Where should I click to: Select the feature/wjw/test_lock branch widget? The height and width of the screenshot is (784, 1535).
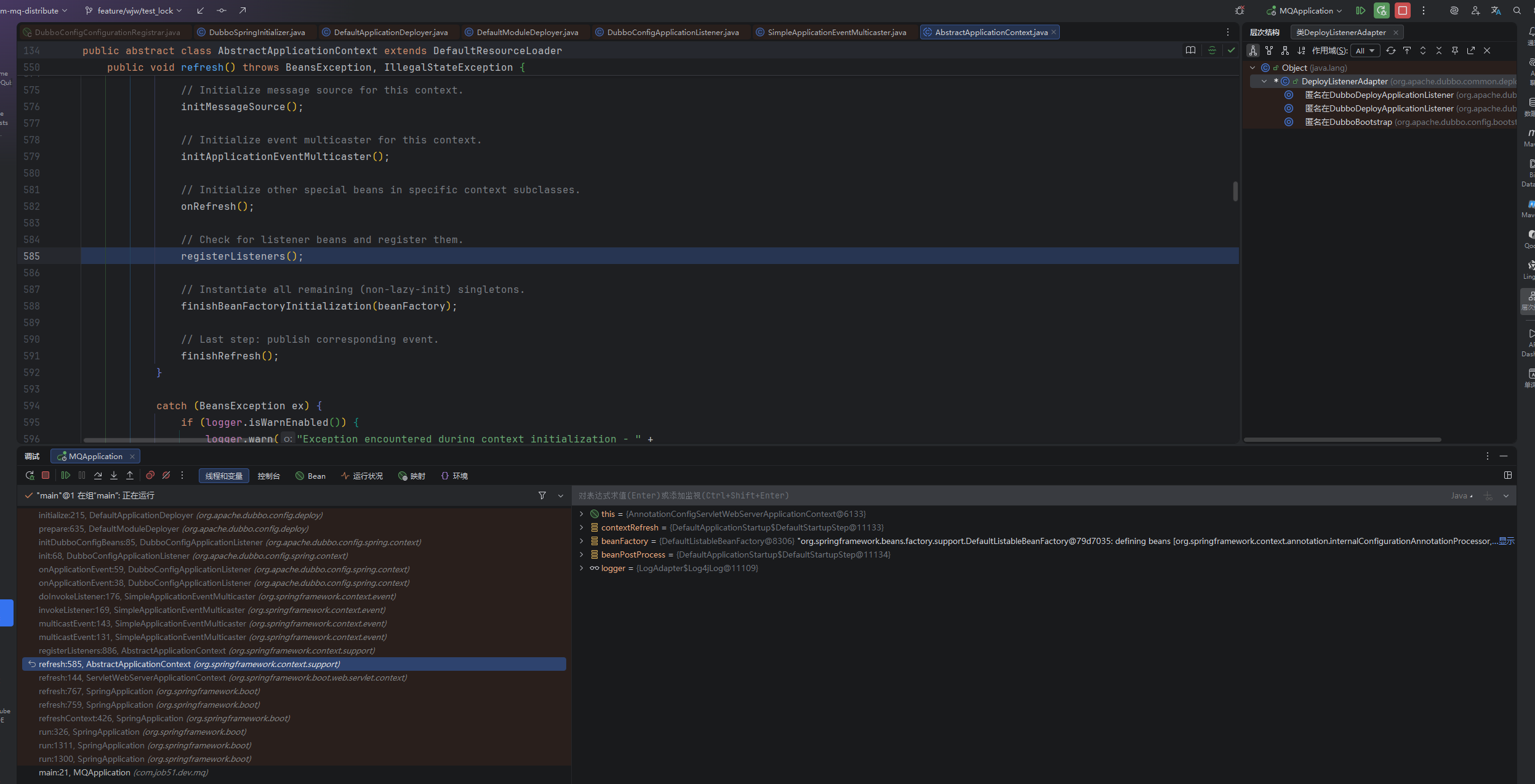135,10
